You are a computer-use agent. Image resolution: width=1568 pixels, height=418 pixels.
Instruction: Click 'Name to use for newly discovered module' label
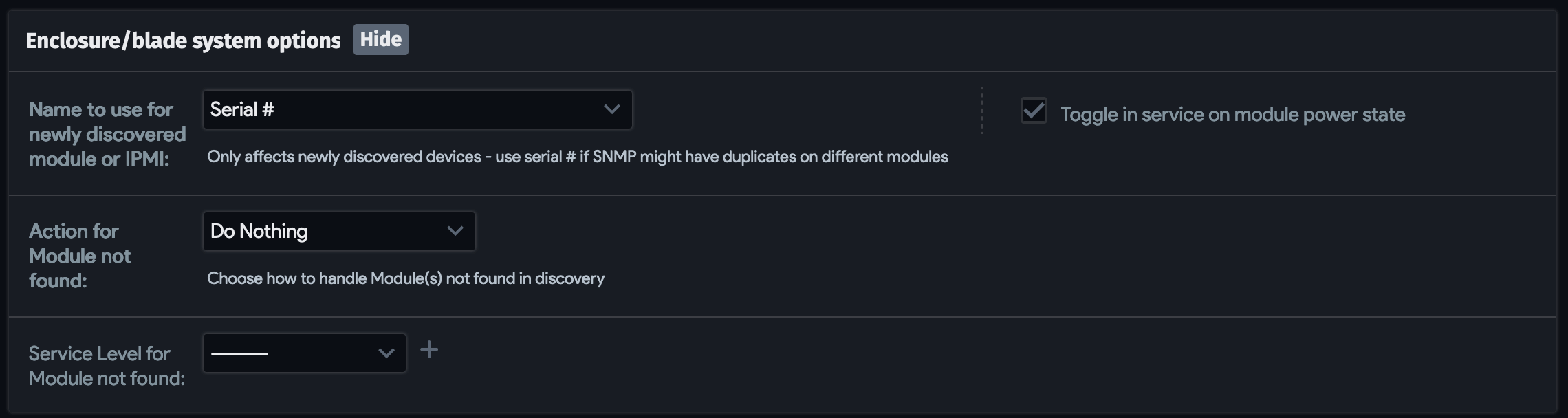pyautogui.click(x=107, y=134)
